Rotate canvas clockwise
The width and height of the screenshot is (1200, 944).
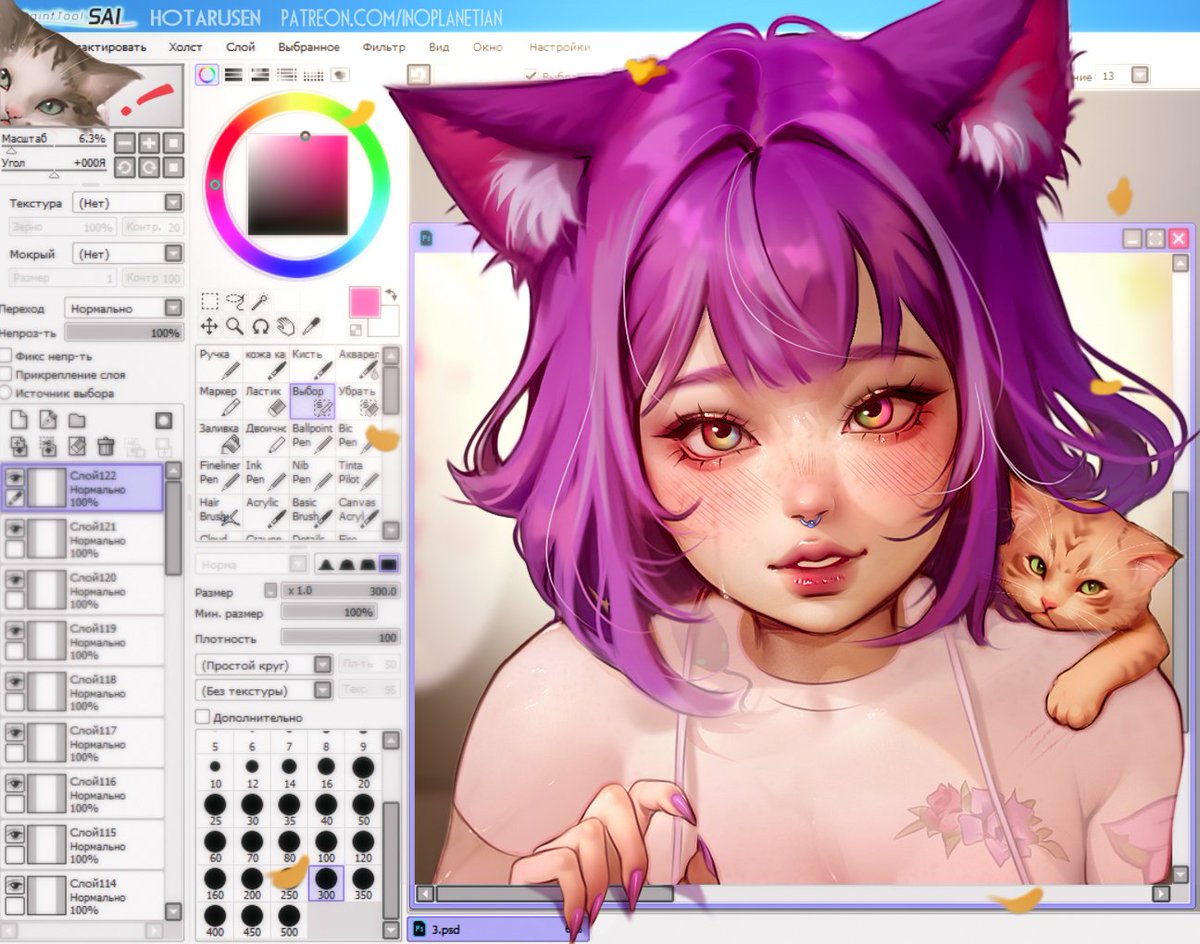[x=148, y=167]
